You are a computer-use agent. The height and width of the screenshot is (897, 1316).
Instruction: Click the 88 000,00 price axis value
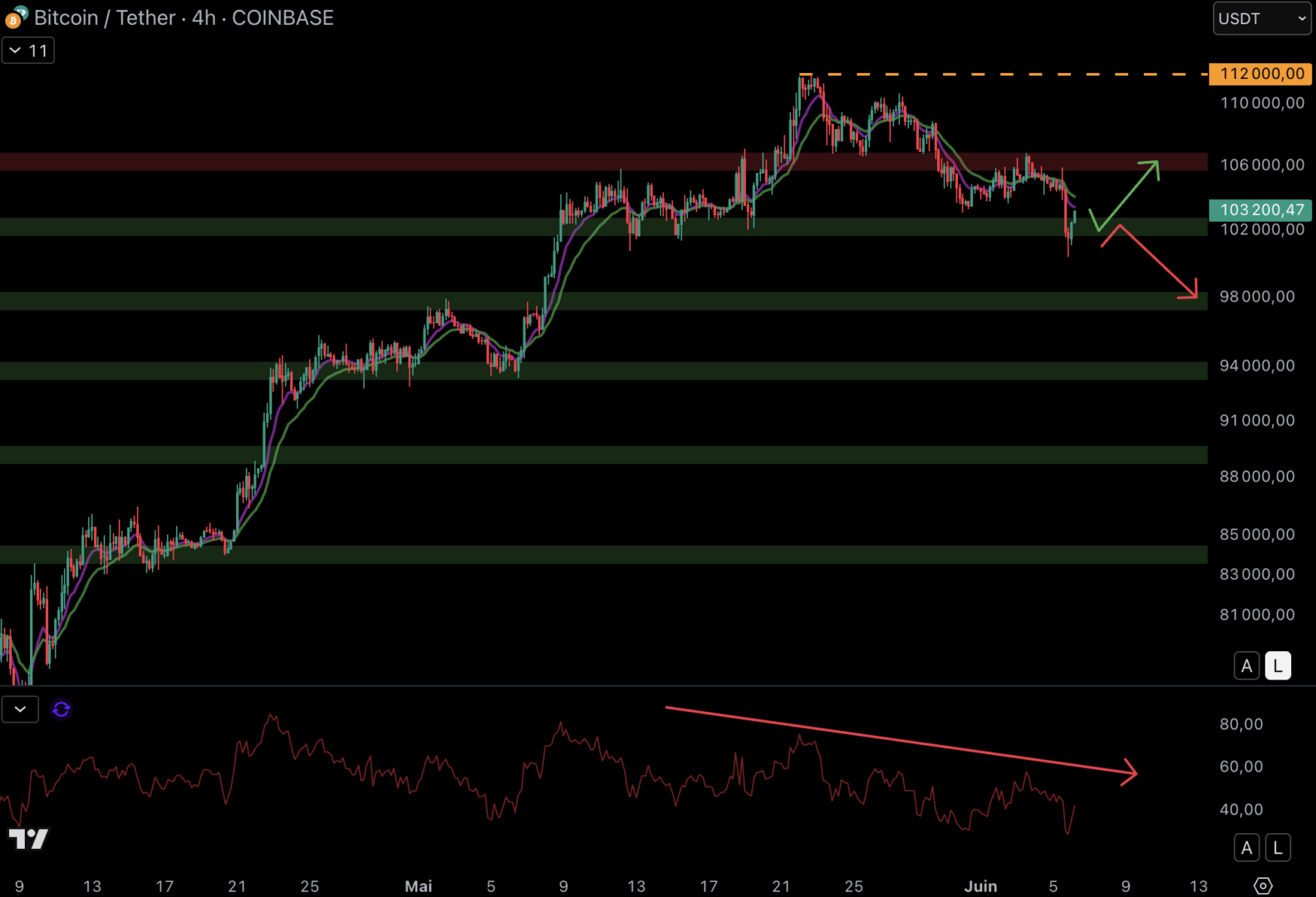[1257, 476]
